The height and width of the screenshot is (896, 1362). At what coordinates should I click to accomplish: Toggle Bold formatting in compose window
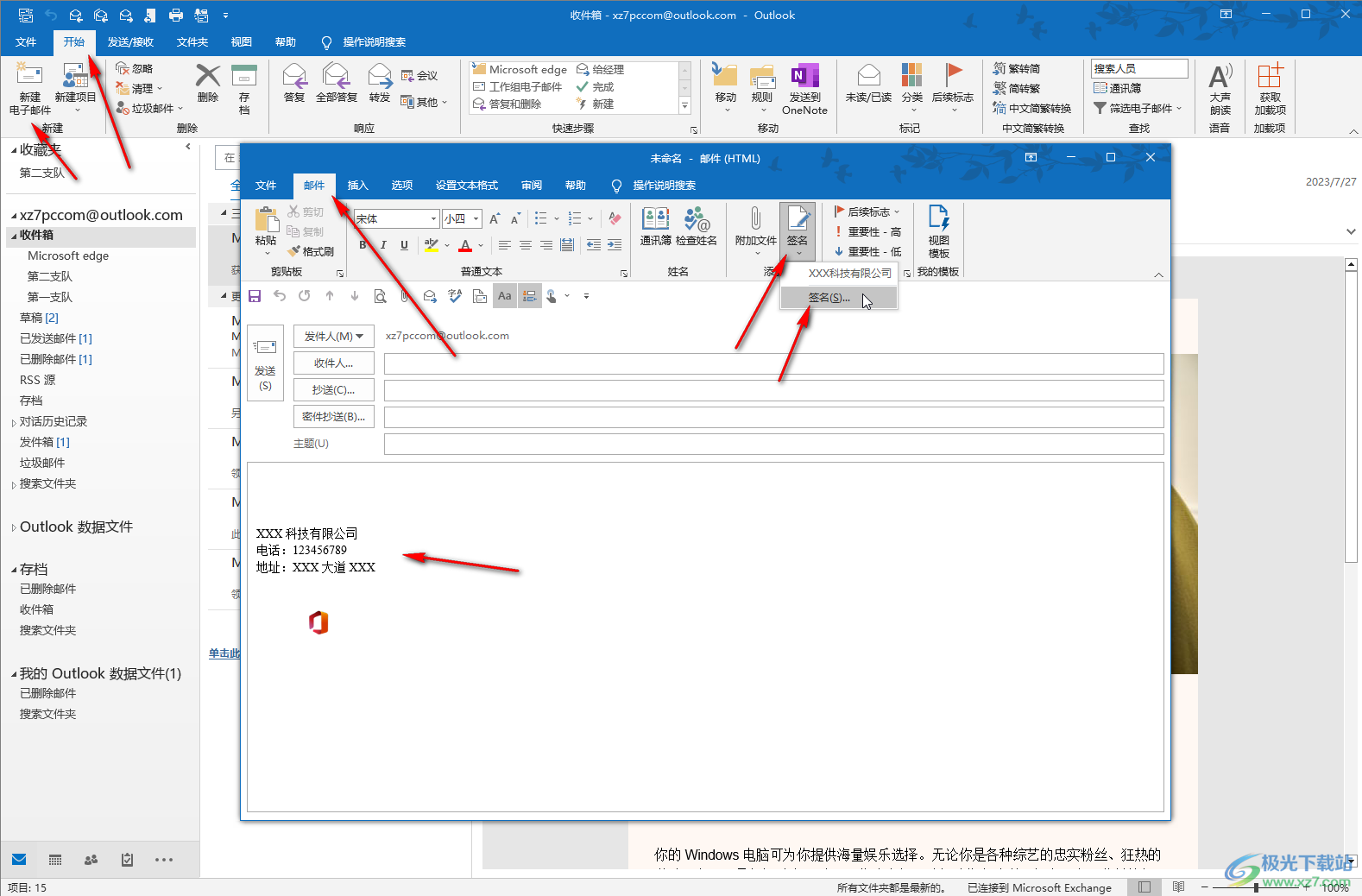pos(363,245)
